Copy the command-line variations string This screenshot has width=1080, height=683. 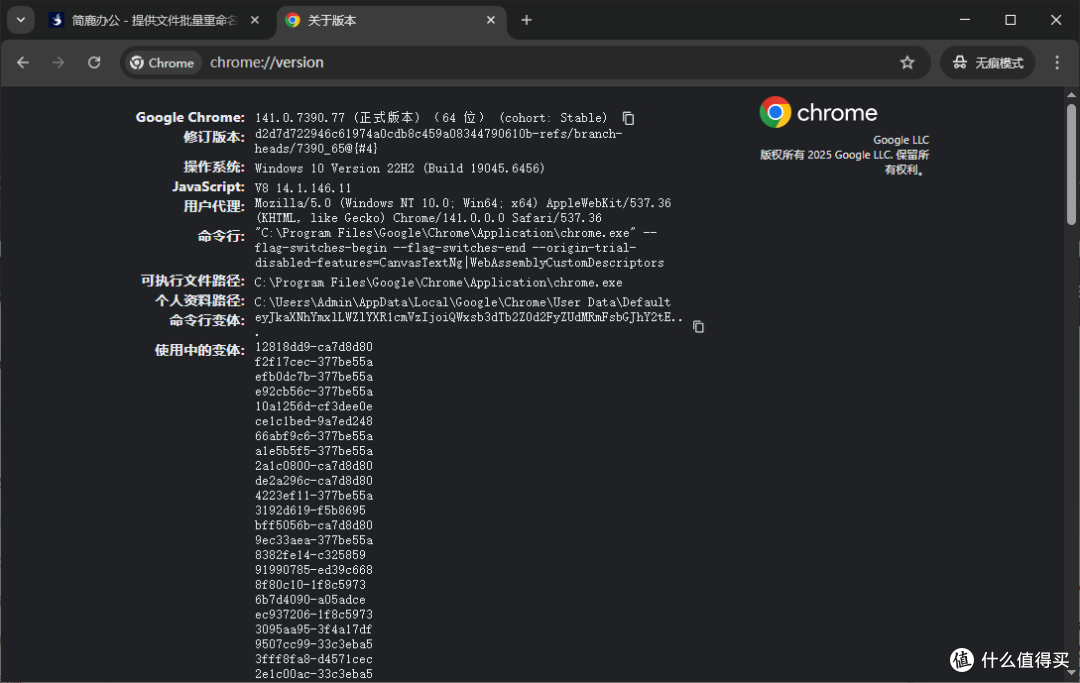pyautogui.click(x=698, y=326)
